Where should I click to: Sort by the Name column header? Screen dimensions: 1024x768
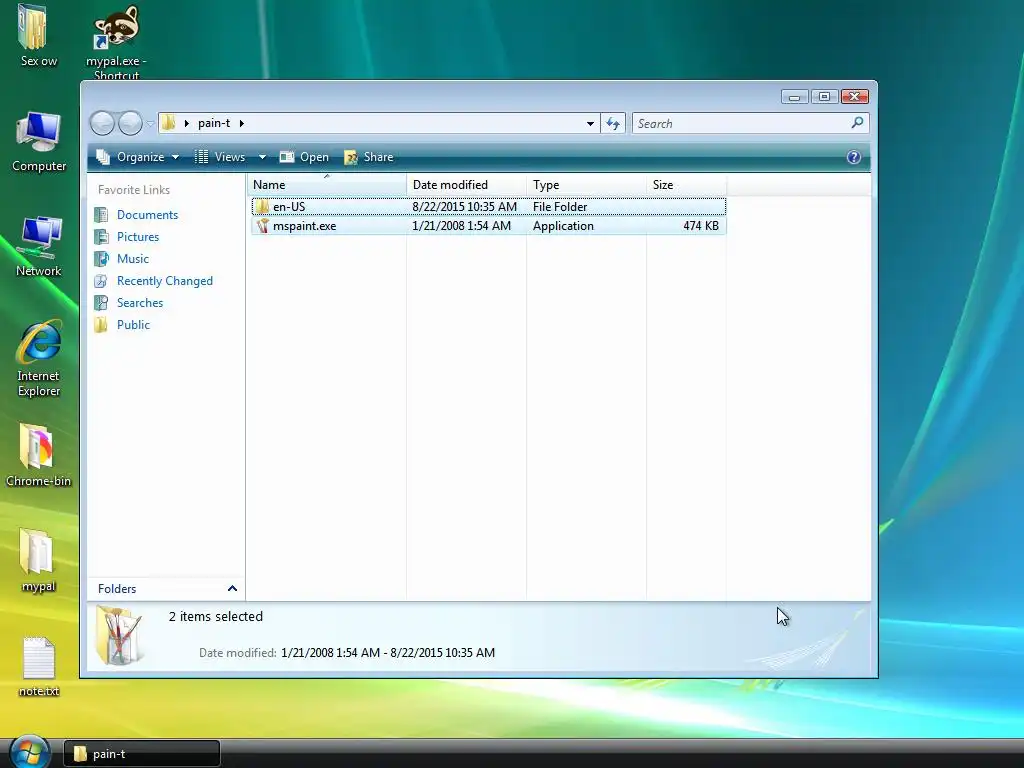[x=327, y=185]
